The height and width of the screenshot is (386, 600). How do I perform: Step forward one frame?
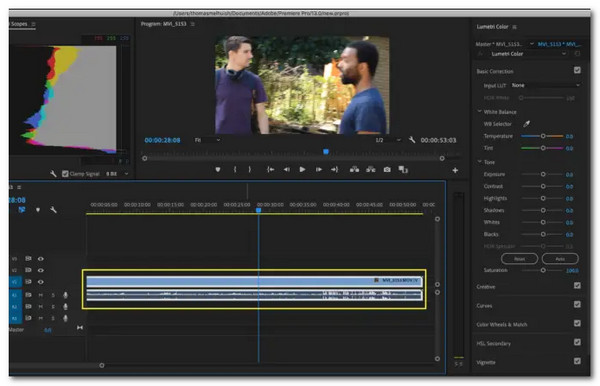[x=318, y=169]
